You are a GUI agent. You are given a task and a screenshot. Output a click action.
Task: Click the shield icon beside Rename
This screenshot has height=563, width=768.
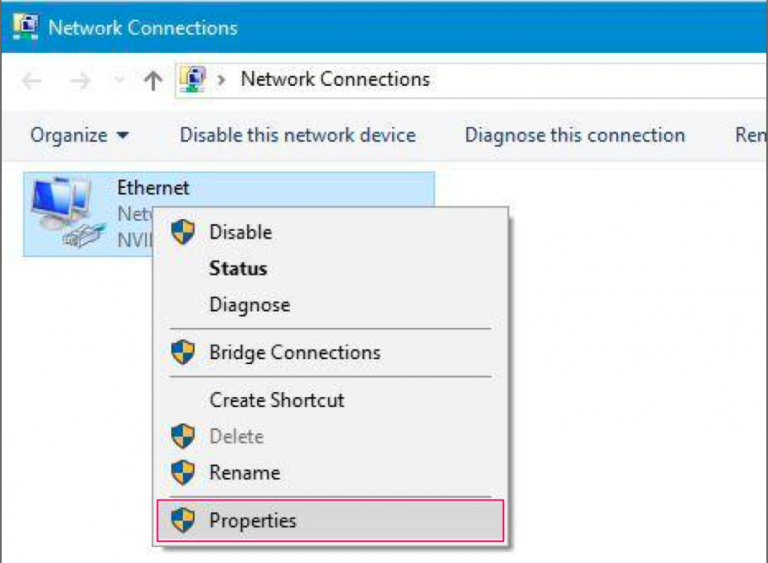pyautogui.click(x=183, y=473)
